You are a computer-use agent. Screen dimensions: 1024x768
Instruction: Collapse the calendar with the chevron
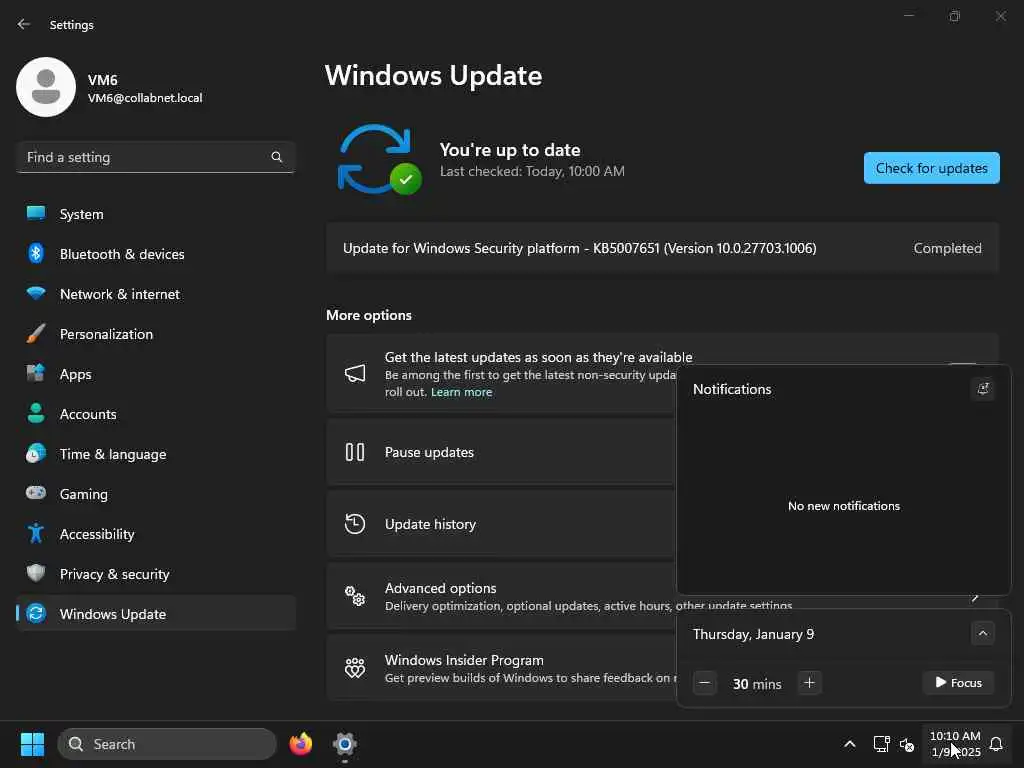tap(982, 633)
